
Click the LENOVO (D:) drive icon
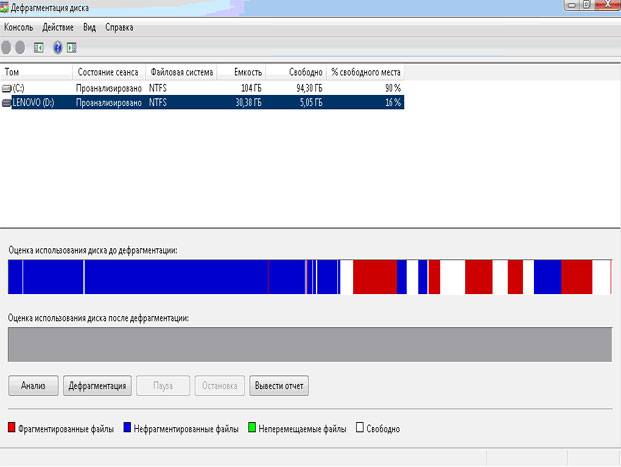click(x=8, y=102)
